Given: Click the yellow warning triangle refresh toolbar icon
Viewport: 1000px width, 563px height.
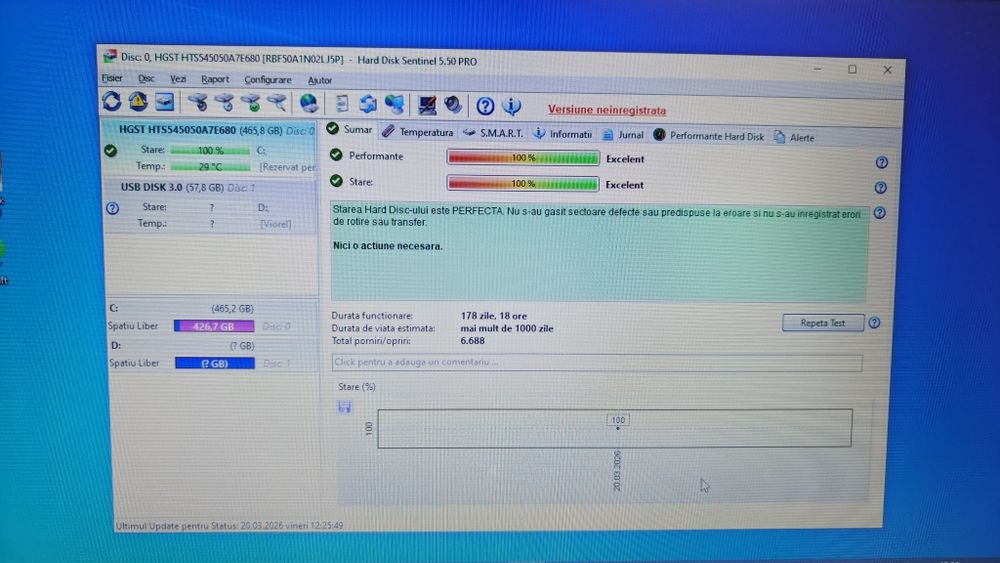Looking at the screenshot, I should pyautogui.click(x=138, y=101).
